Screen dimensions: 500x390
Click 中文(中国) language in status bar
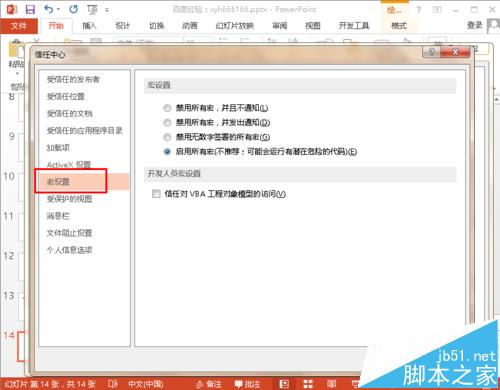[146, 384]
